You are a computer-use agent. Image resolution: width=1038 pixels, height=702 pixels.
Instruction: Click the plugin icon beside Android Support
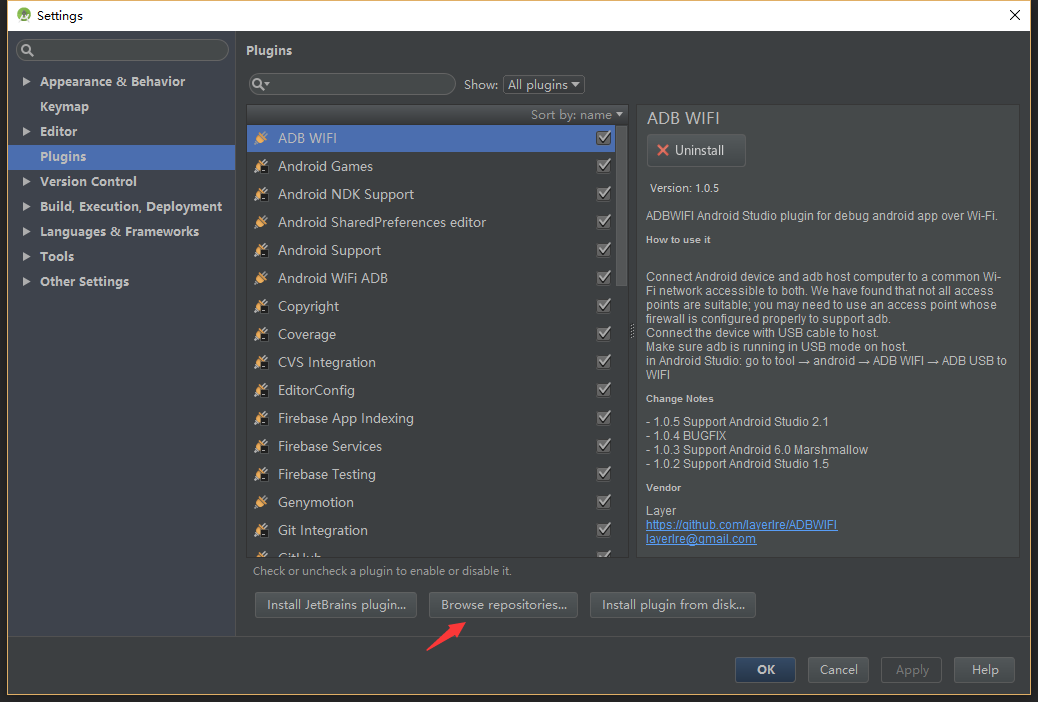pyautogui.click(x=261, y=250)
